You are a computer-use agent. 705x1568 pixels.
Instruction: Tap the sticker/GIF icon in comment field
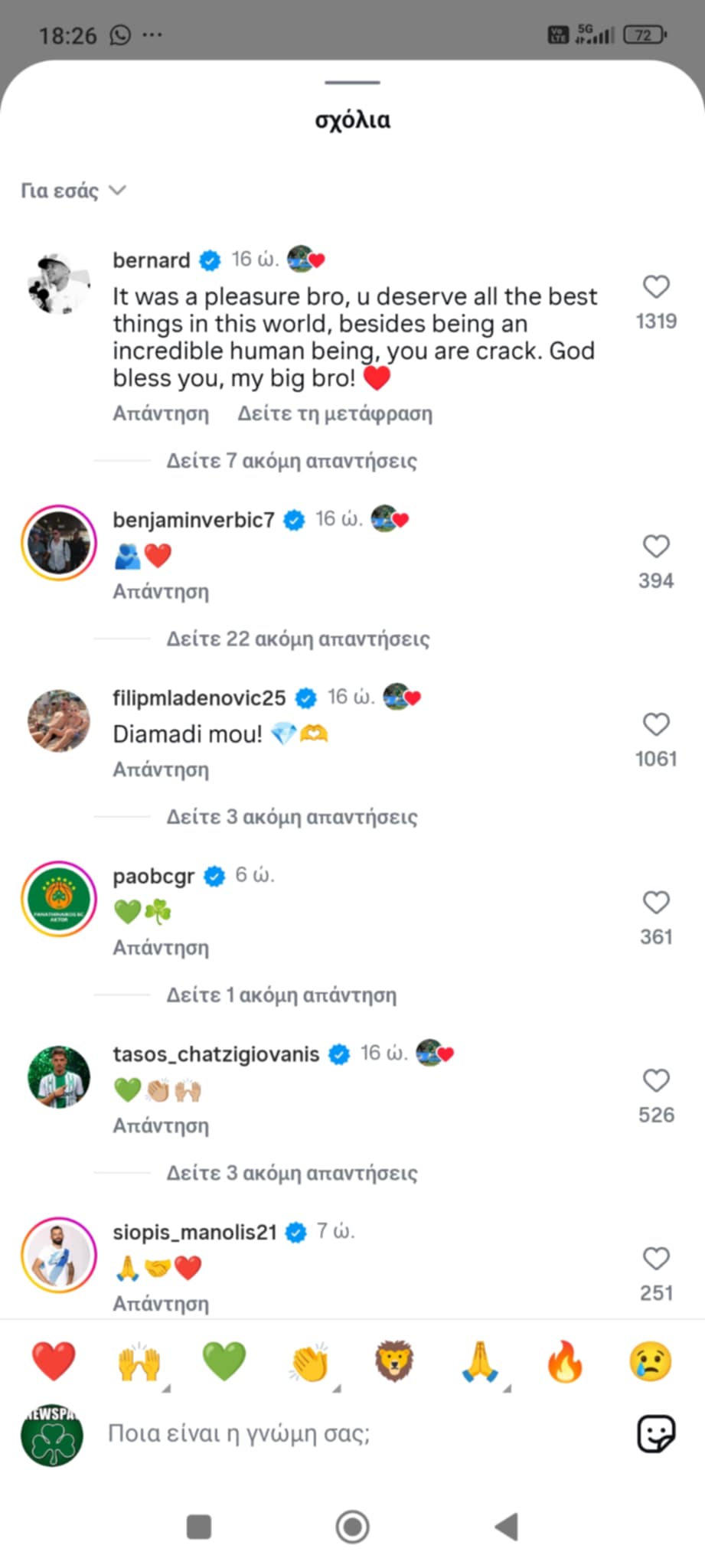coord(656,1433)
